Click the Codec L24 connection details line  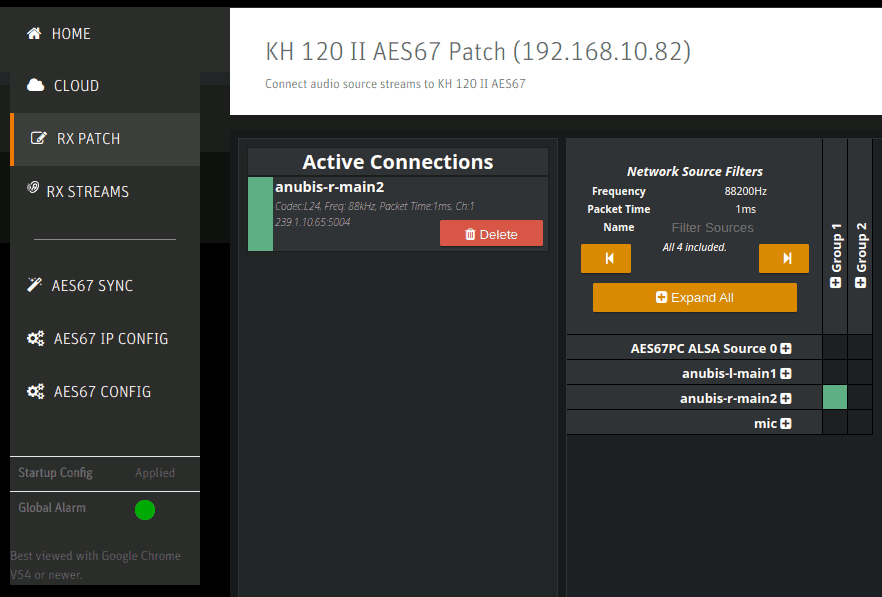pyautogui.click(x=375, y=207)
